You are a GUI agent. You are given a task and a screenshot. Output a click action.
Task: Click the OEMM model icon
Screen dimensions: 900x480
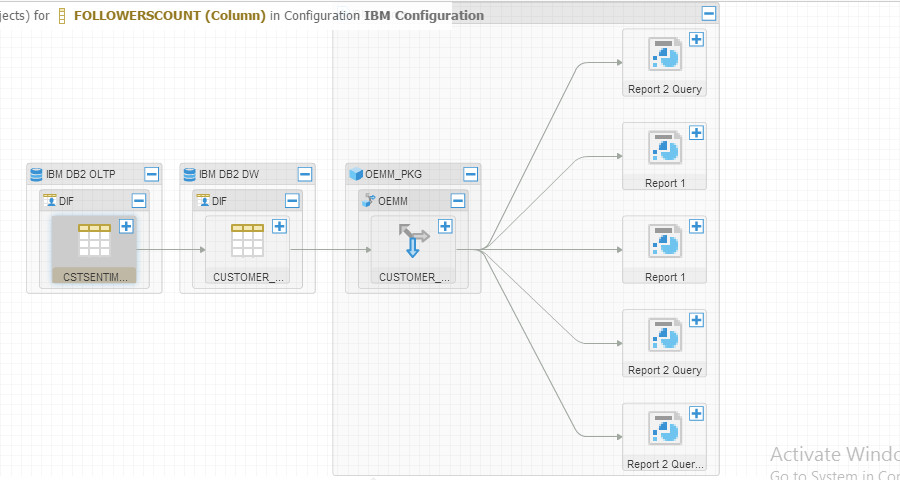(368, 200)
